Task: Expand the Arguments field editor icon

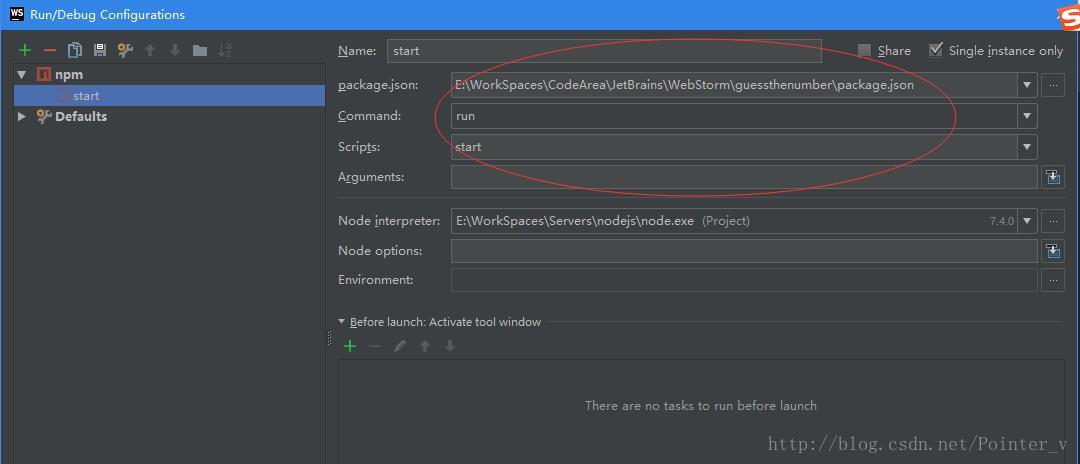Action: click(1052, 177)
